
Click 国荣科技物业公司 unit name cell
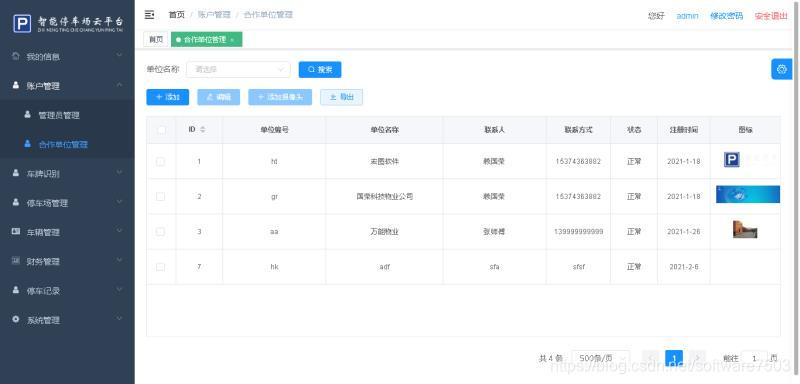pyautogui.click(x=384, y=196)
